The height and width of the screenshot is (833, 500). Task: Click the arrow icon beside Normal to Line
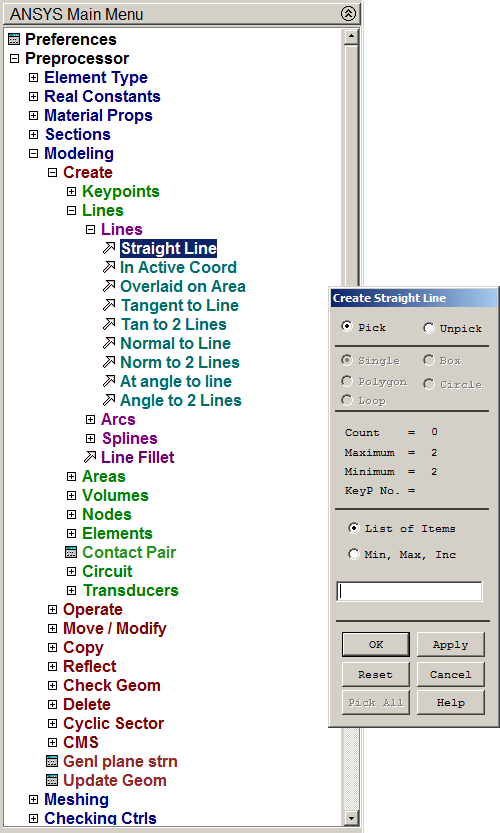tap(109, 343)
